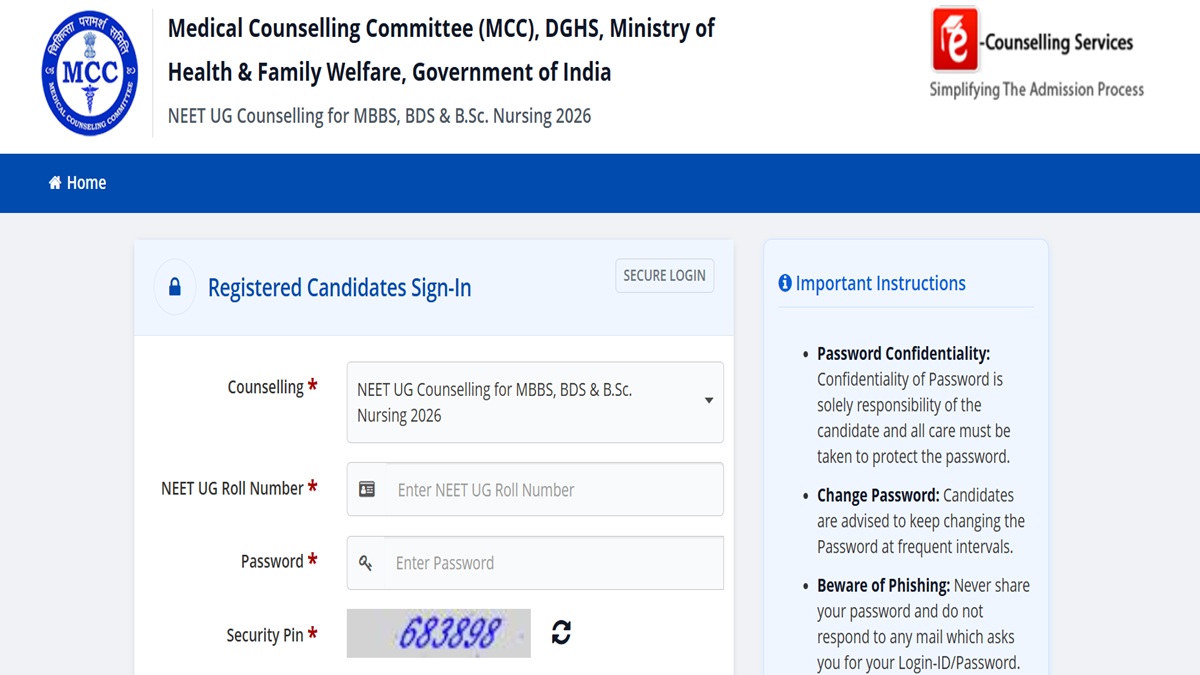Viewport: 1200px width, 675px height.
Task: Click the red e-Counselling Services logo
Action: coord(953,39)
